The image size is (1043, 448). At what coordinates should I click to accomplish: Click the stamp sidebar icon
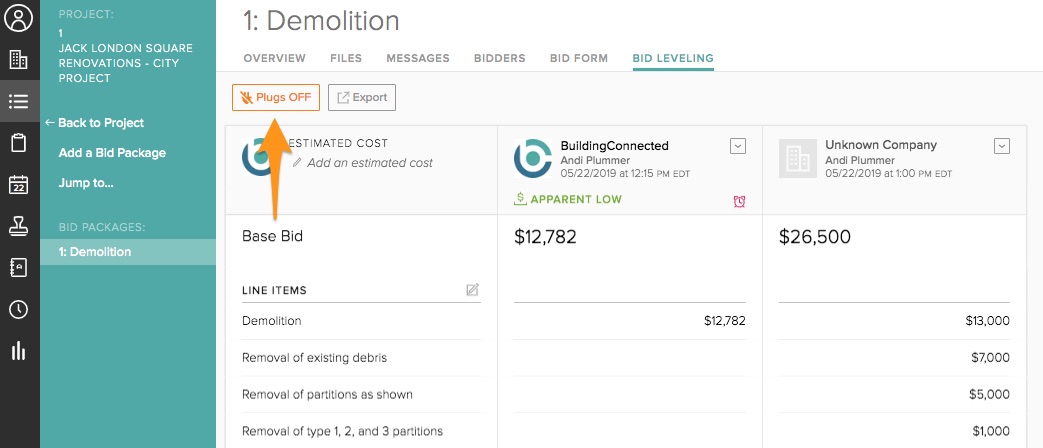click(19, 227)
